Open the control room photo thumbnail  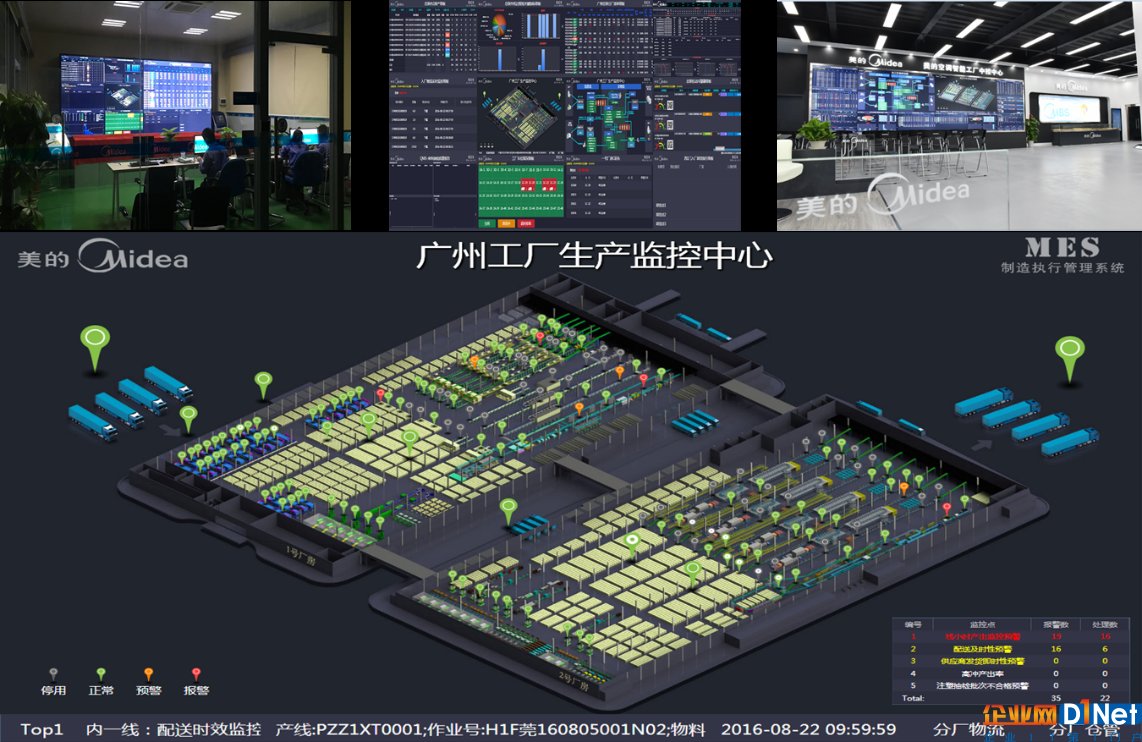[176, 115]
